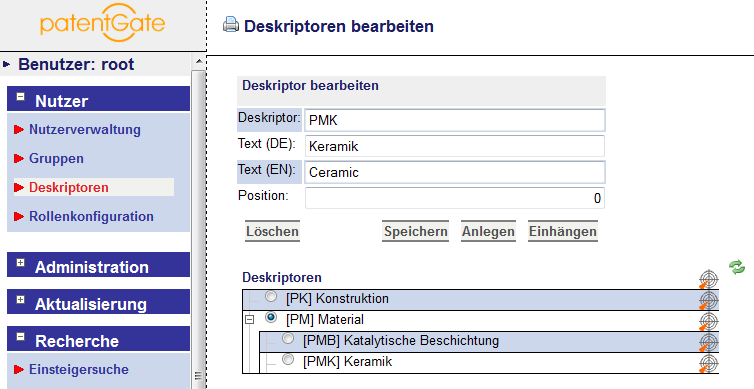Click the Löschen button
Screen dimensions: 754x389
tap(272, 231)
